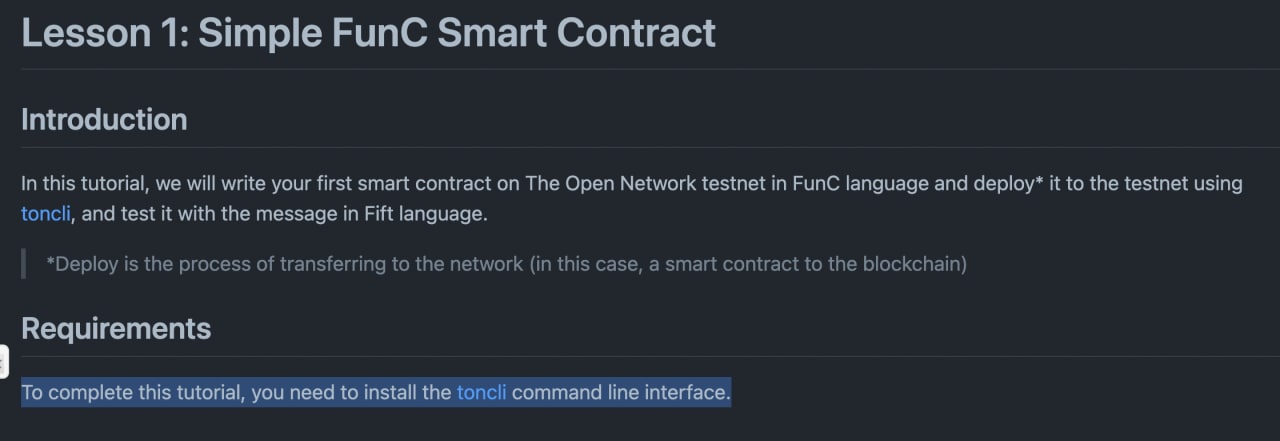
Task: Click "Smart Contract" in the page title
Action: point(577,32)
